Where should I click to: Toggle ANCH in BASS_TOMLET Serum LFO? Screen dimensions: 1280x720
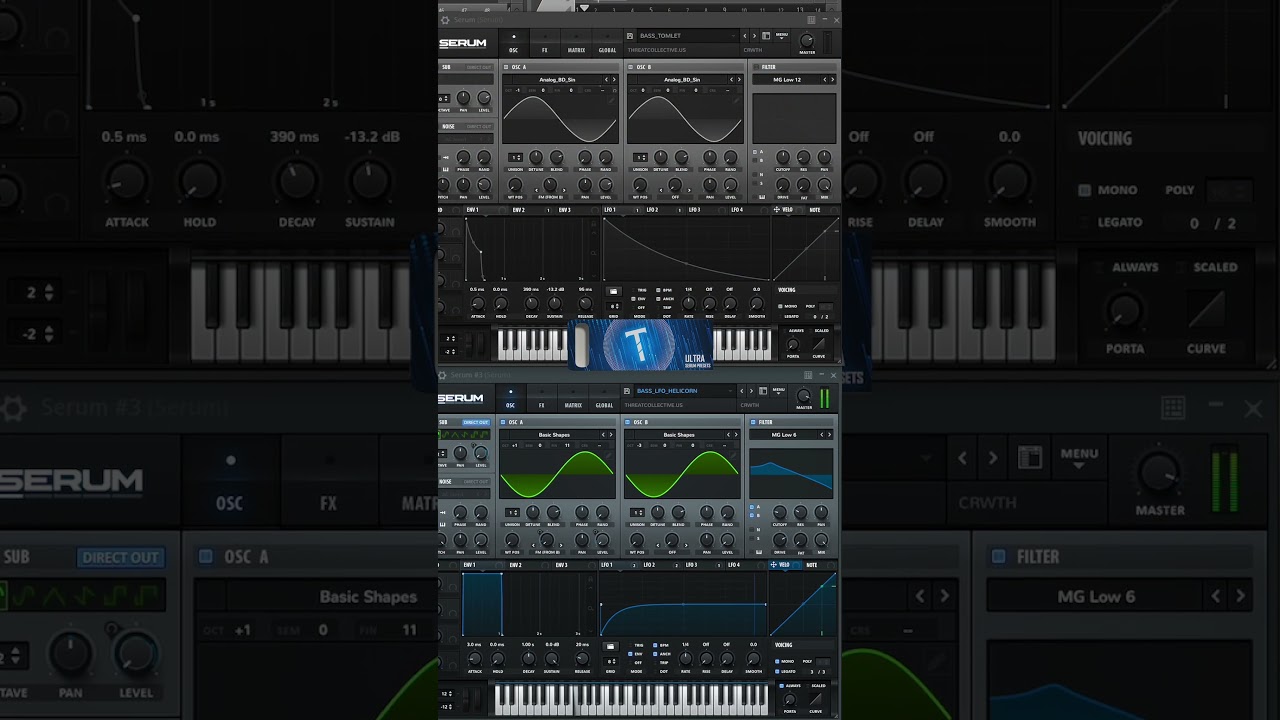coord(657,299)
